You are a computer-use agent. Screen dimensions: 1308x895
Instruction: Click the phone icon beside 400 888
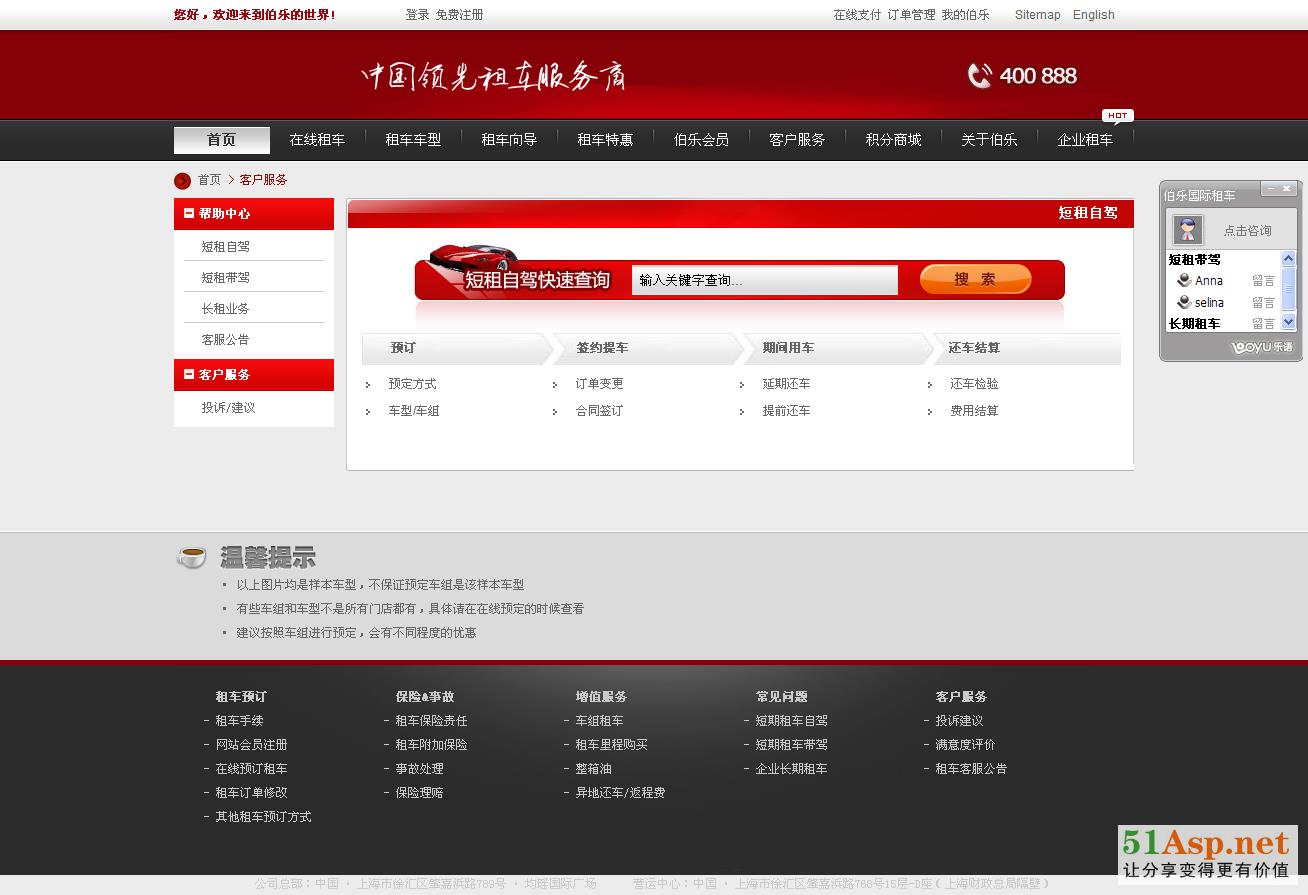pyautogui.click(x=979, y=76)
